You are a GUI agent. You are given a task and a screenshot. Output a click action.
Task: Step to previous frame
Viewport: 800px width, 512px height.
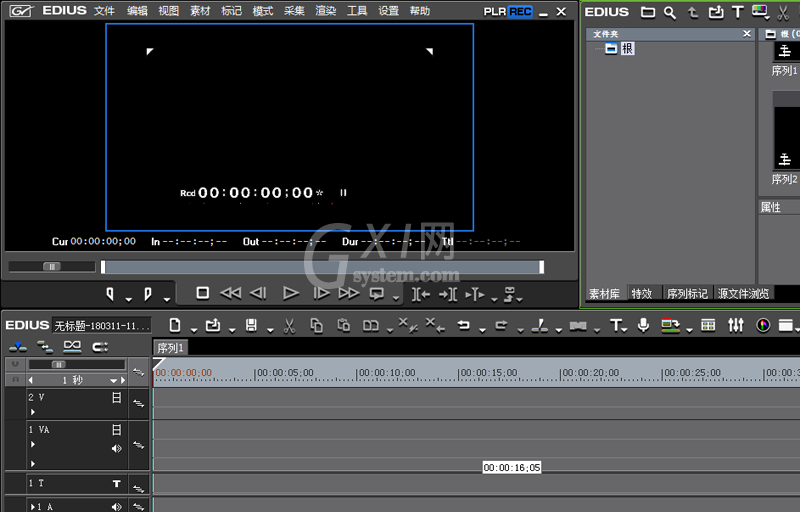[x=258, y=293]
